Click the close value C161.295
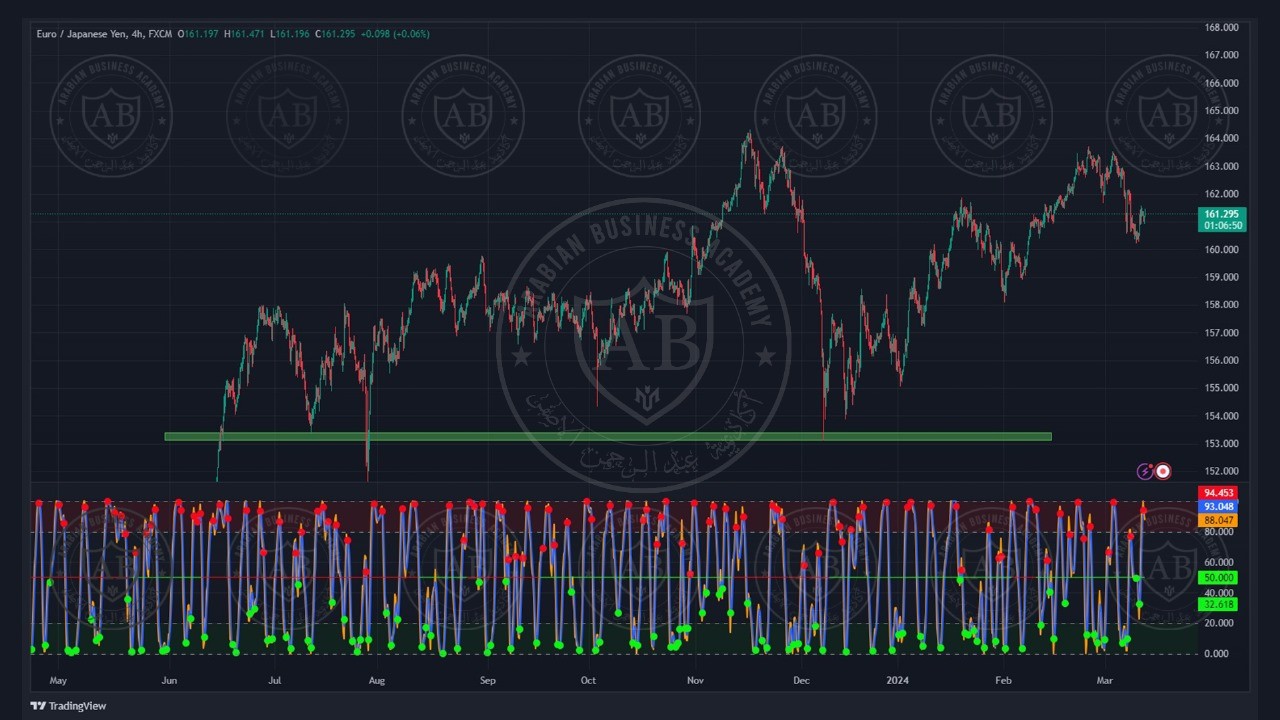 pos(336,34)
